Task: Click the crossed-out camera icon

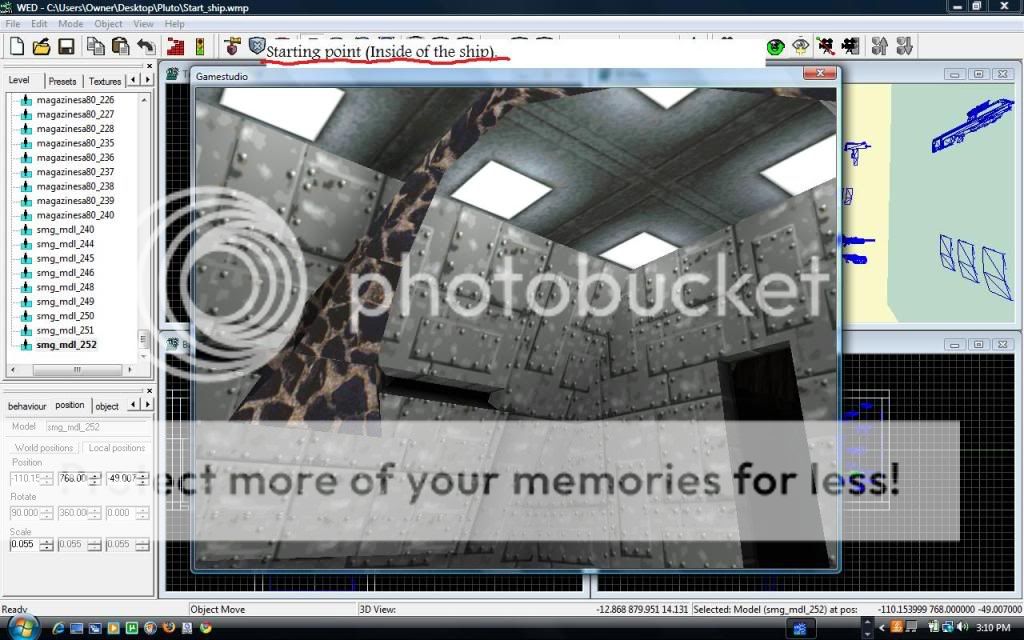Action: (x=825, y=46)
